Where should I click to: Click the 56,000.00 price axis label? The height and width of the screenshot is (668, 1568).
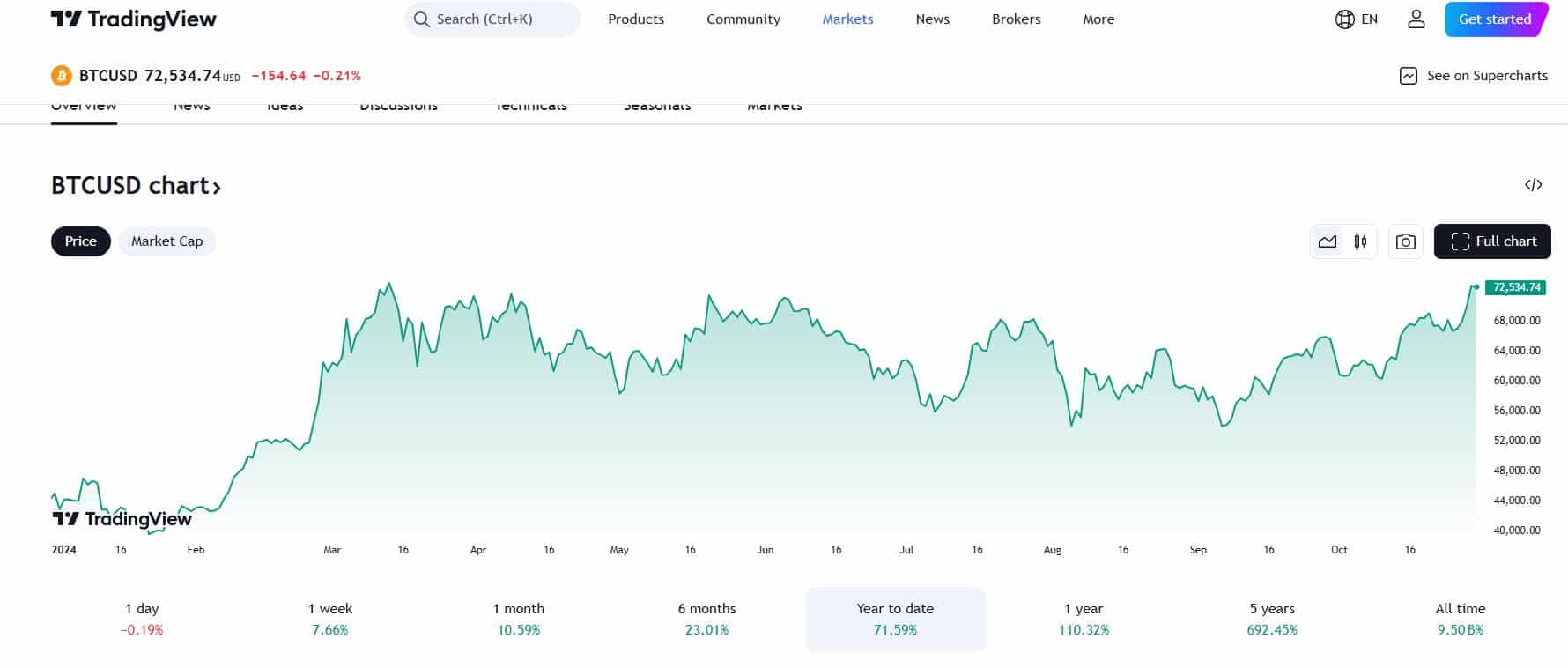pos(1517,411)
